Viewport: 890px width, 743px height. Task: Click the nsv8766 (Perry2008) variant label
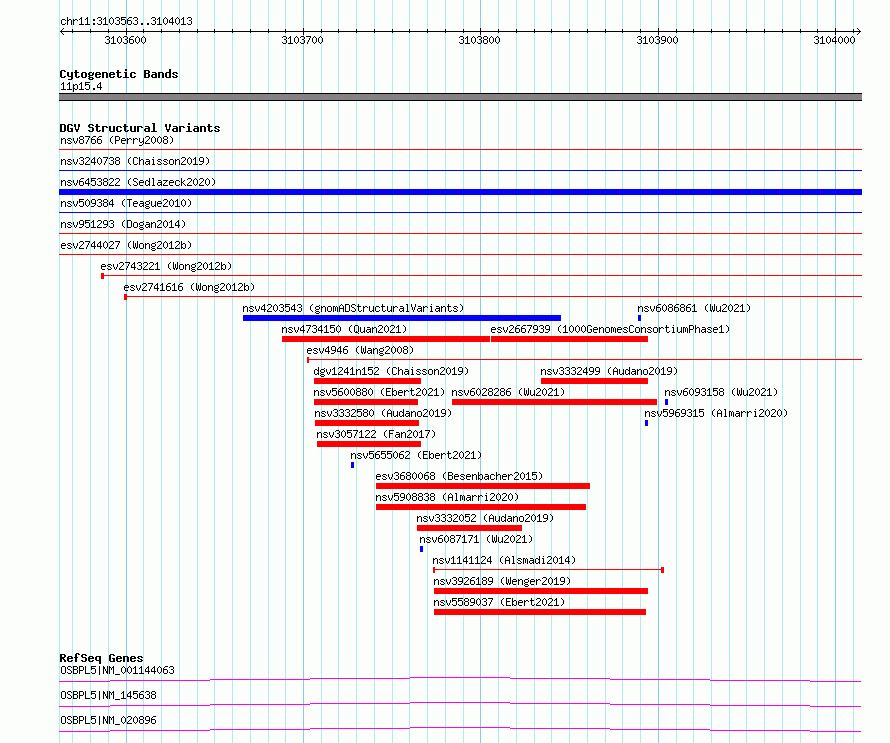click(x=117, y=140)
